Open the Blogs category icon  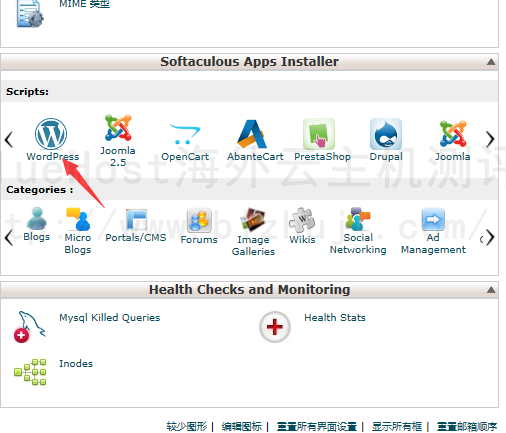[x=37, y=219]
